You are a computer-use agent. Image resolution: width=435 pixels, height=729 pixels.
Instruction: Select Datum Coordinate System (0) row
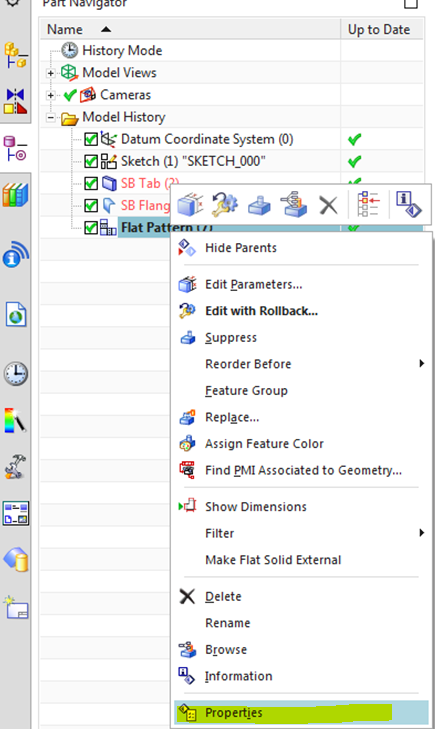[x=207, y=139]
